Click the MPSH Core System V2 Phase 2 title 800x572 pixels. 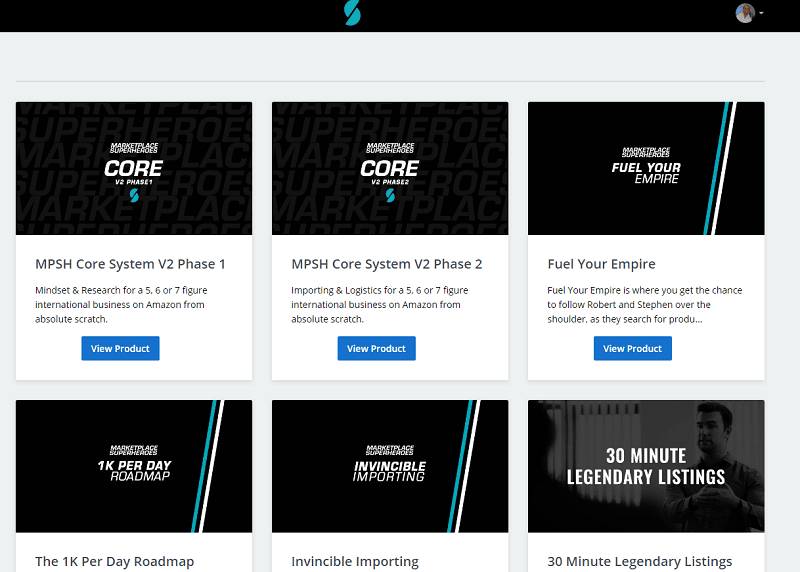point(387,264)
